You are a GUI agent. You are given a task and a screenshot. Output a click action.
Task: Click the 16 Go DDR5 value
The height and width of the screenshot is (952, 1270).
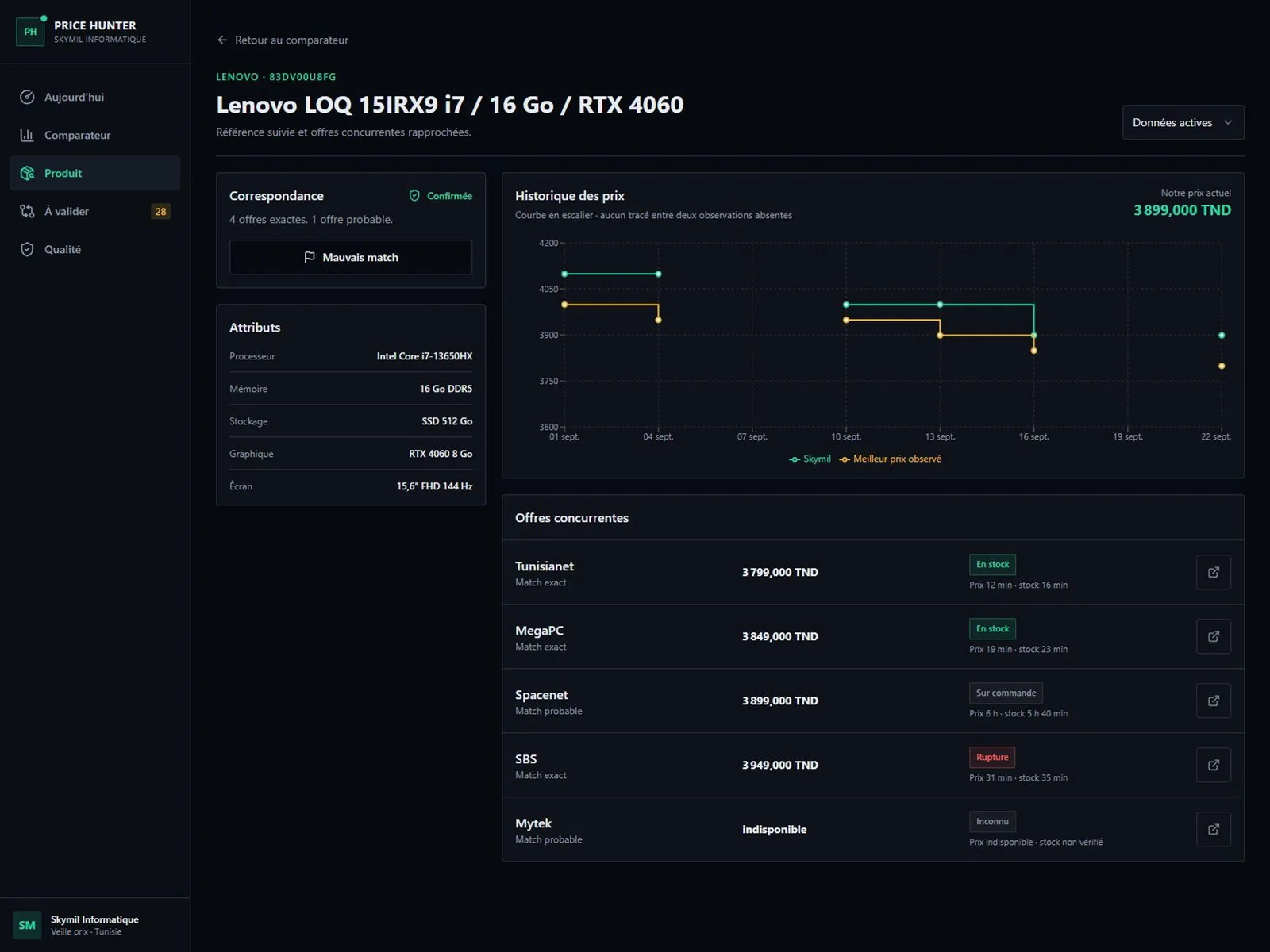click(446, 389)
